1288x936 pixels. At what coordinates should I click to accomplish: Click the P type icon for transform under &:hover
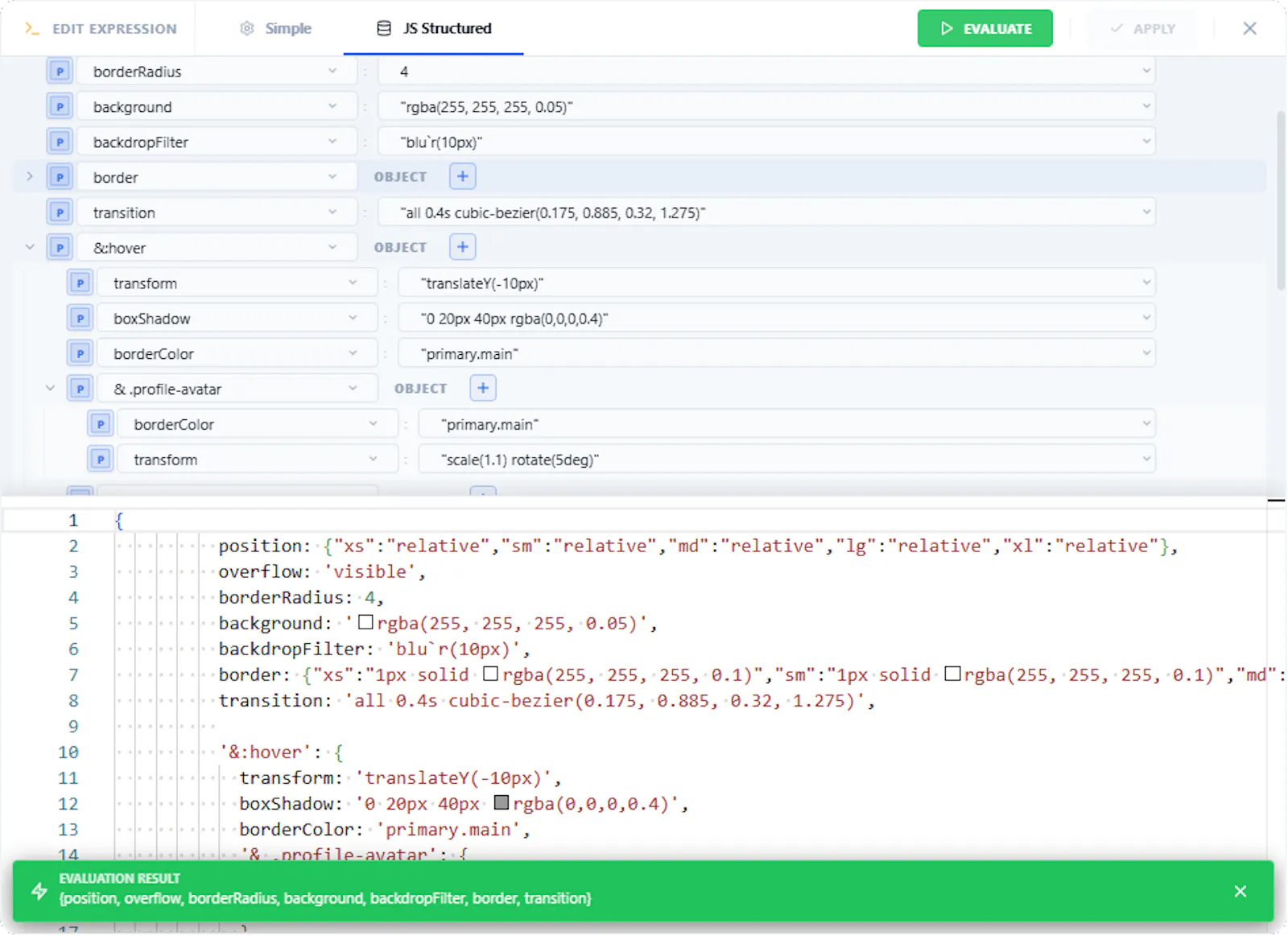[x=80, y=283]
